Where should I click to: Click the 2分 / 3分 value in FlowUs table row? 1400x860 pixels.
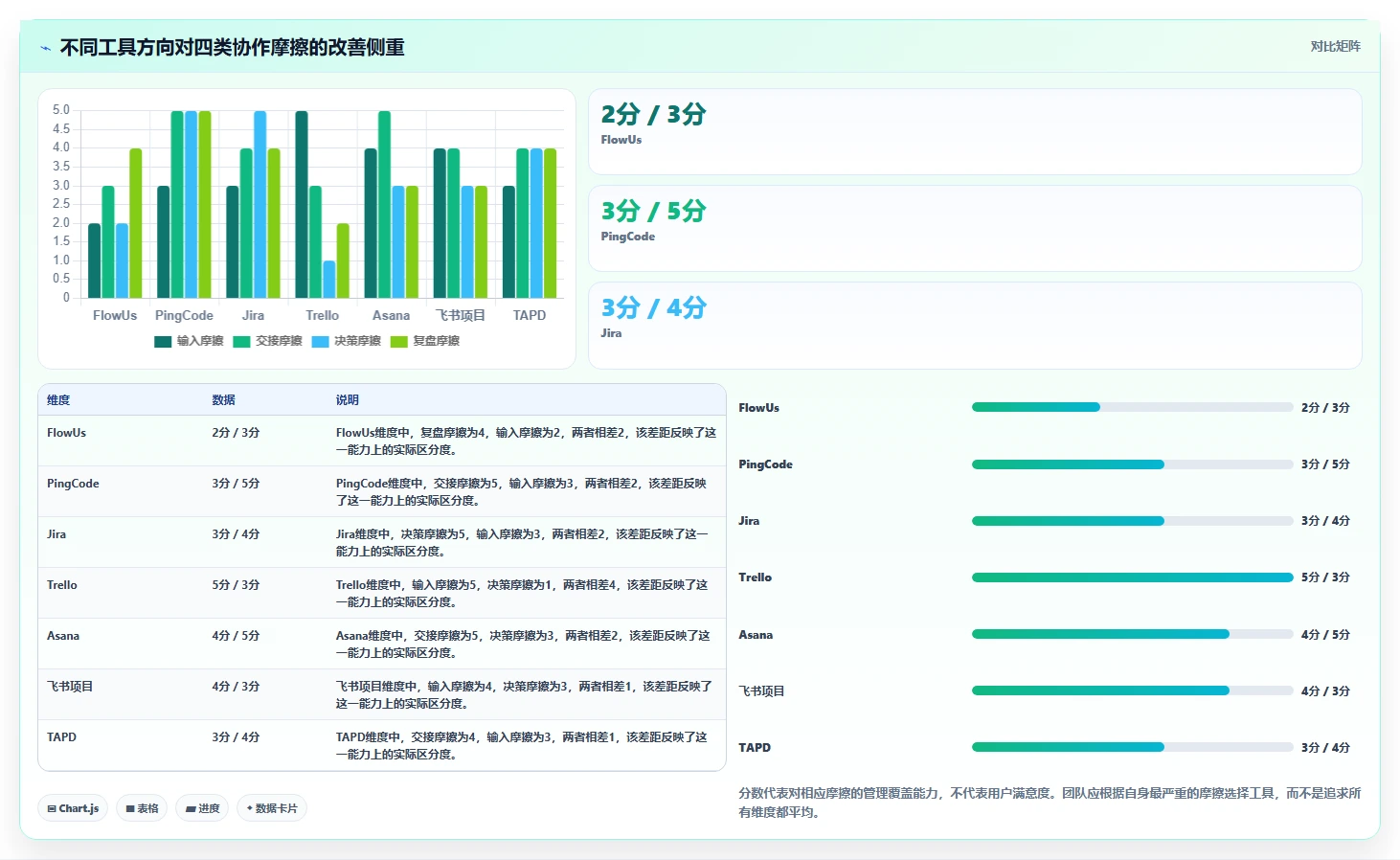pyautogui.click(x=236, y=433)
